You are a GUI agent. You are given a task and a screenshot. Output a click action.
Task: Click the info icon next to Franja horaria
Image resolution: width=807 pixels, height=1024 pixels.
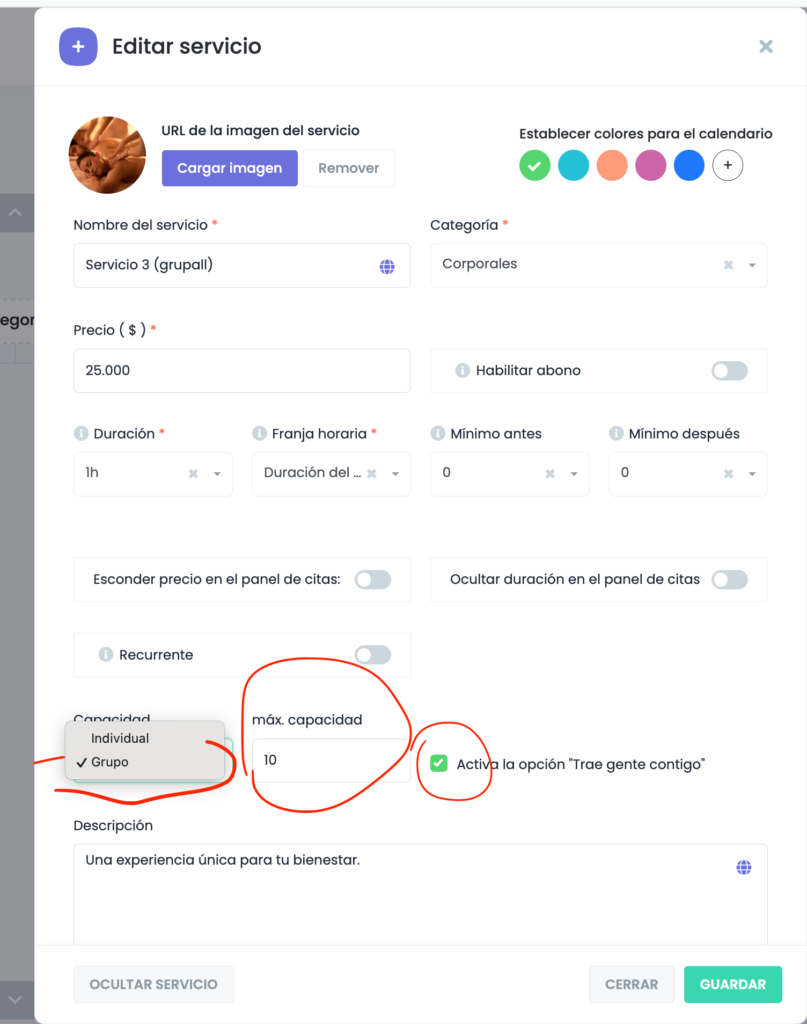pos(259,434)
